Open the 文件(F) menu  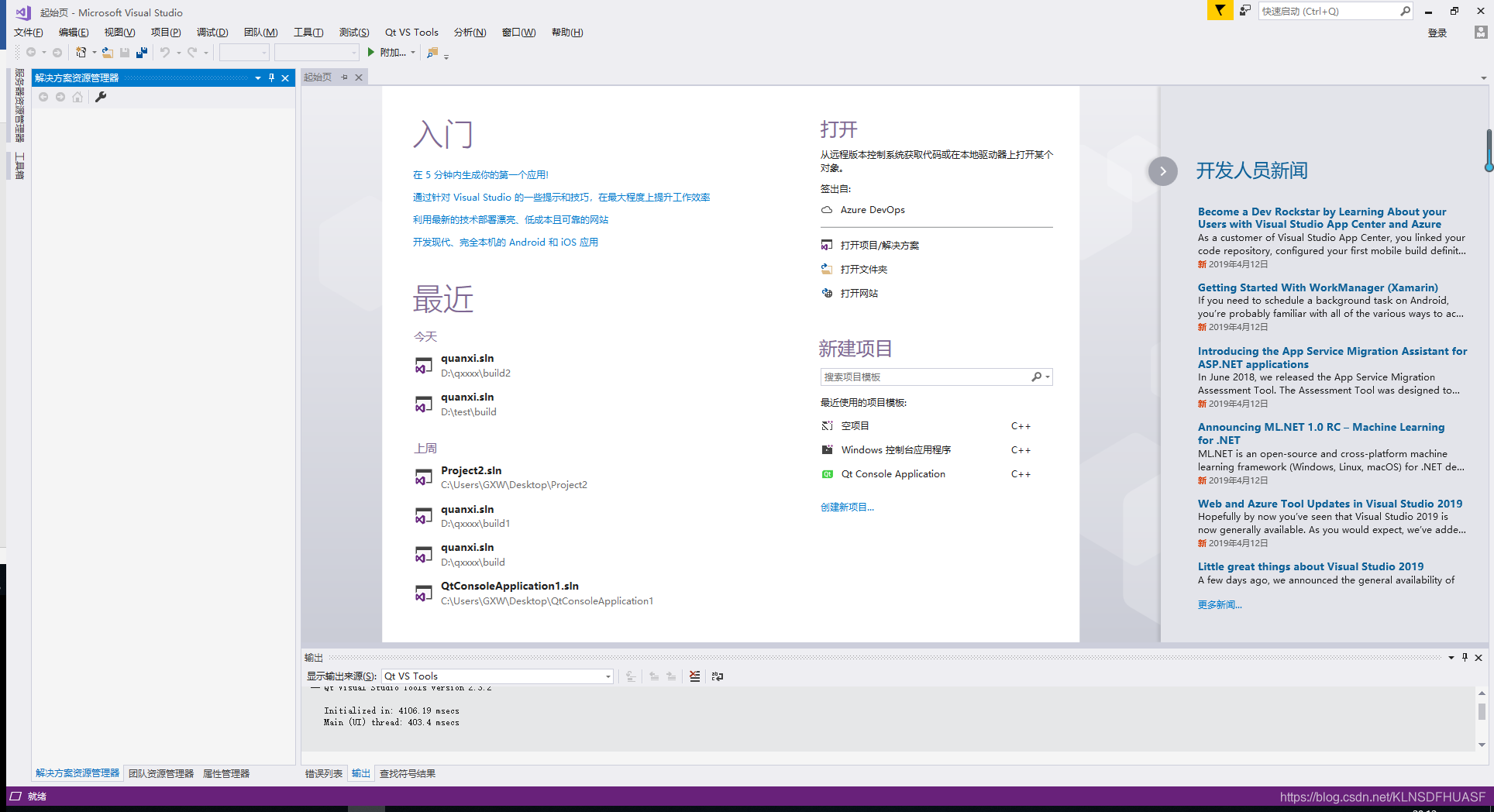click(x=29, y=33)
